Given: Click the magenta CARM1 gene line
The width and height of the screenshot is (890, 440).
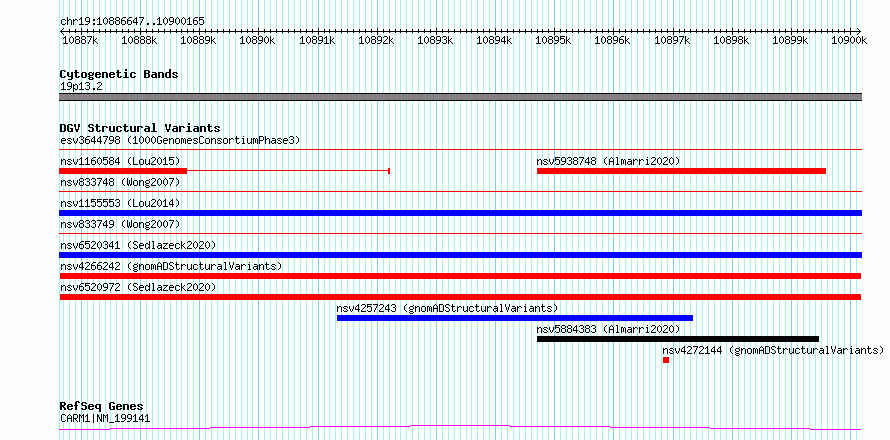Looking at the screenshot, I should click(460, 427).
